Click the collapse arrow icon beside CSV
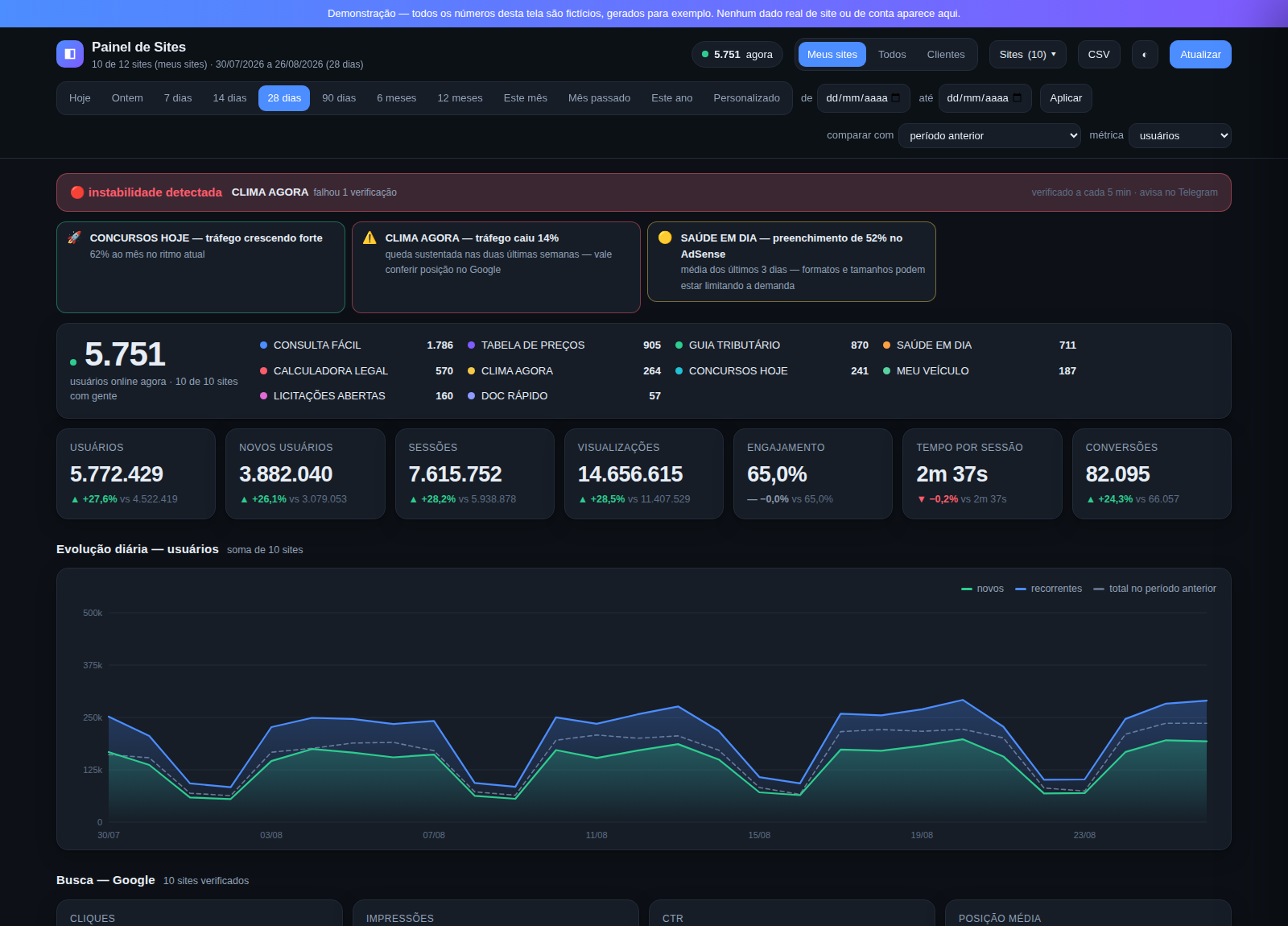Image resolution: width=1288 pixels, height=926 pixels. pyautogui.click(x=1145, y=55)
